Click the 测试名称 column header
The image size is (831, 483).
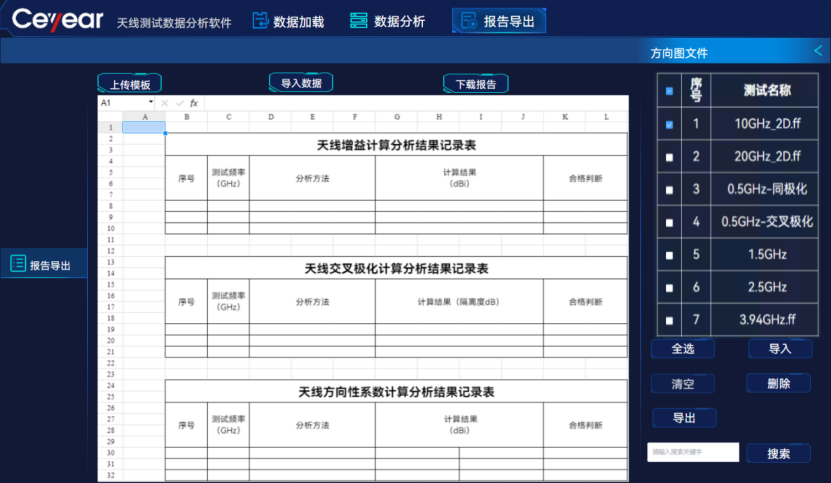767,90
